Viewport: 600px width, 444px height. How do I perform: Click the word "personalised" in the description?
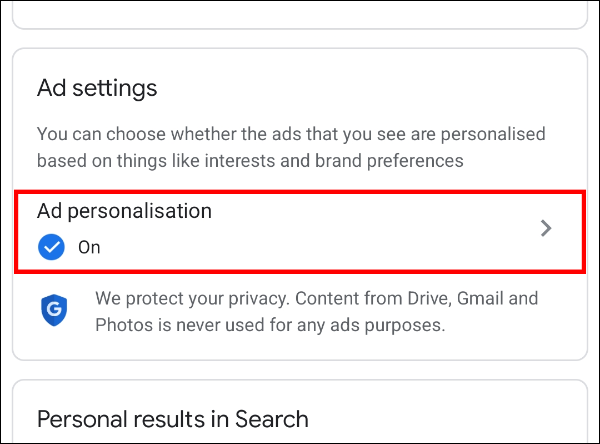tap(493, 135)
